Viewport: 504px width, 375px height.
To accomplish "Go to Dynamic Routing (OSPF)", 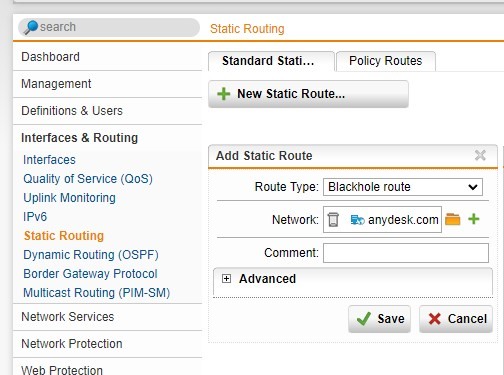I will pyautogui.click(x=91, y=255).
